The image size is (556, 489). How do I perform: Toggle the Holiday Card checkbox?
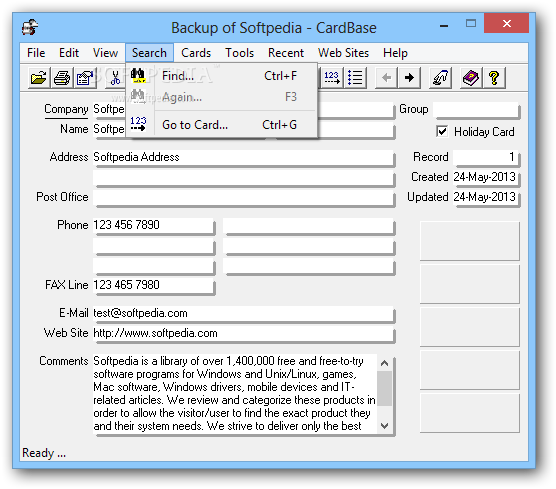(x=442, y=132)
